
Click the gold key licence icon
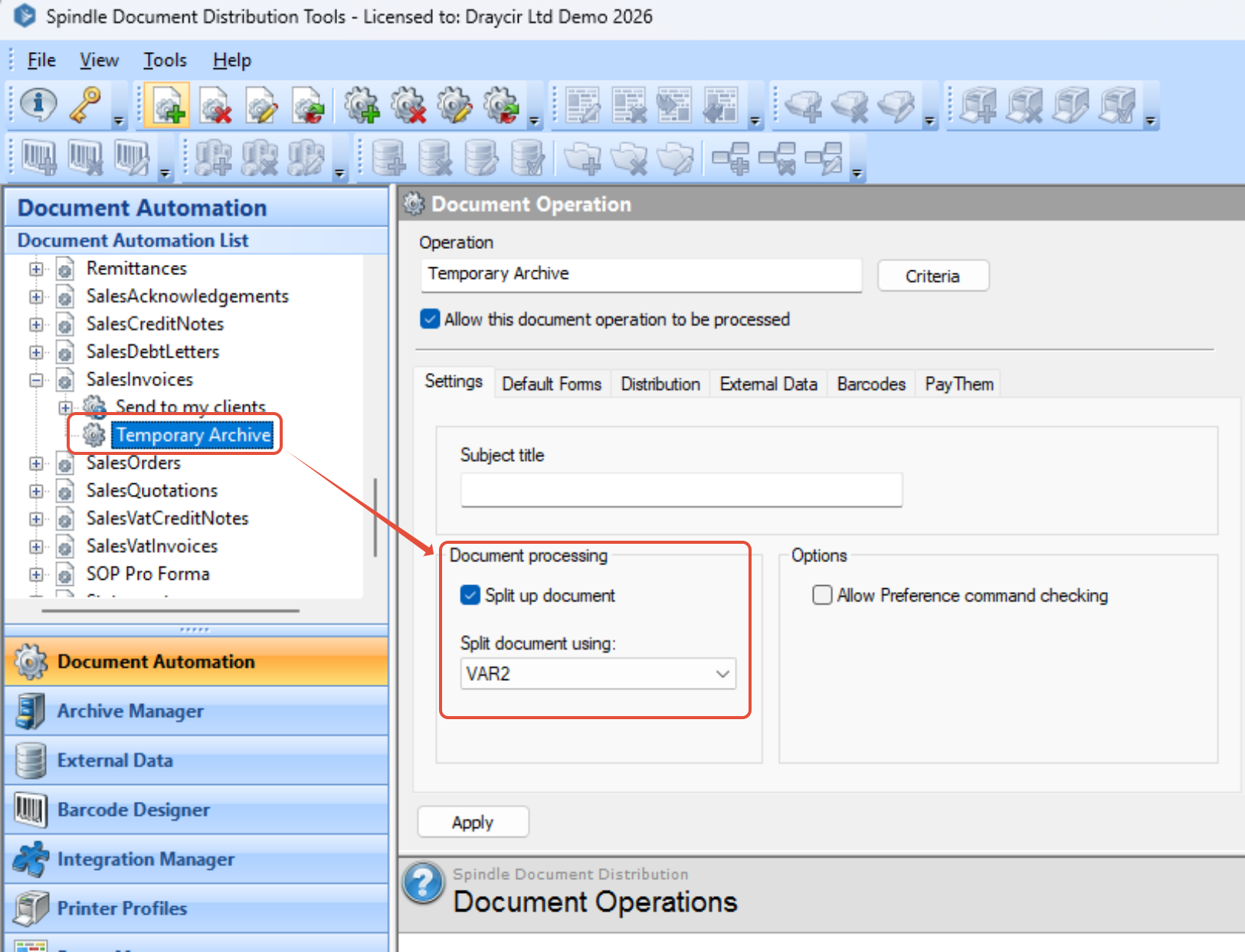click(85, 104)
